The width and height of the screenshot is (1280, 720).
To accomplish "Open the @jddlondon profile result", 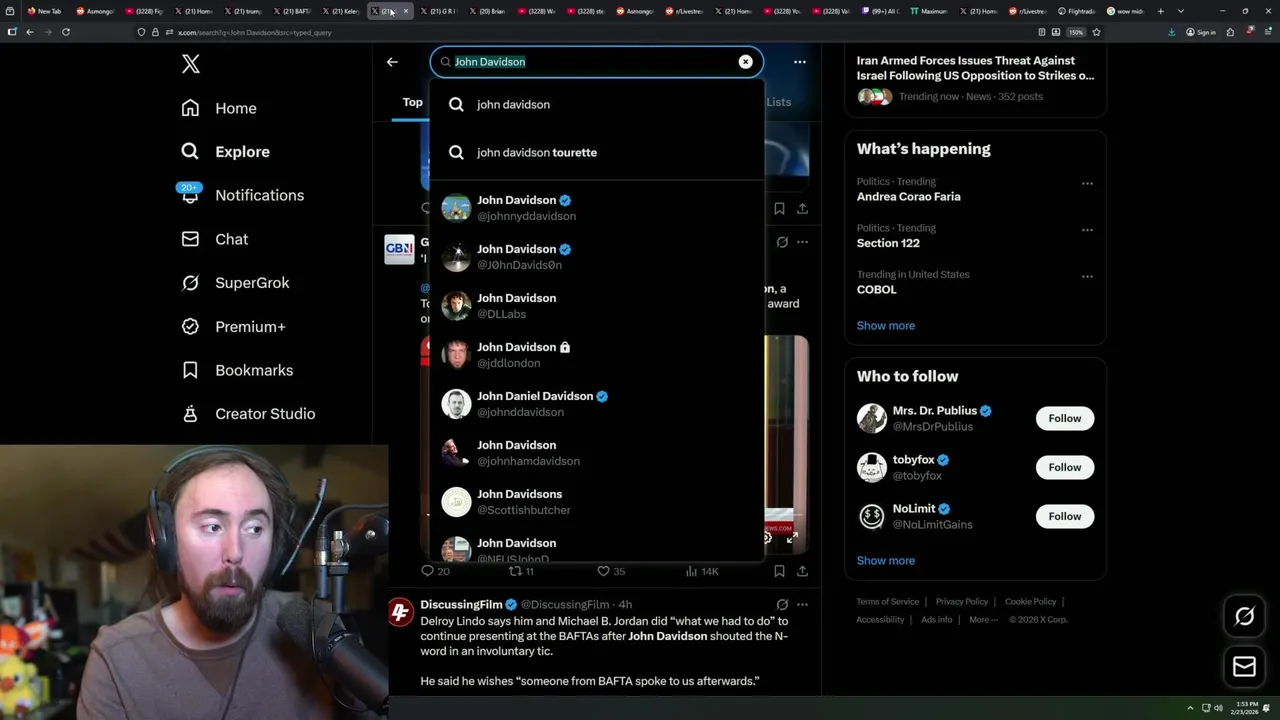I will point(597,355).
